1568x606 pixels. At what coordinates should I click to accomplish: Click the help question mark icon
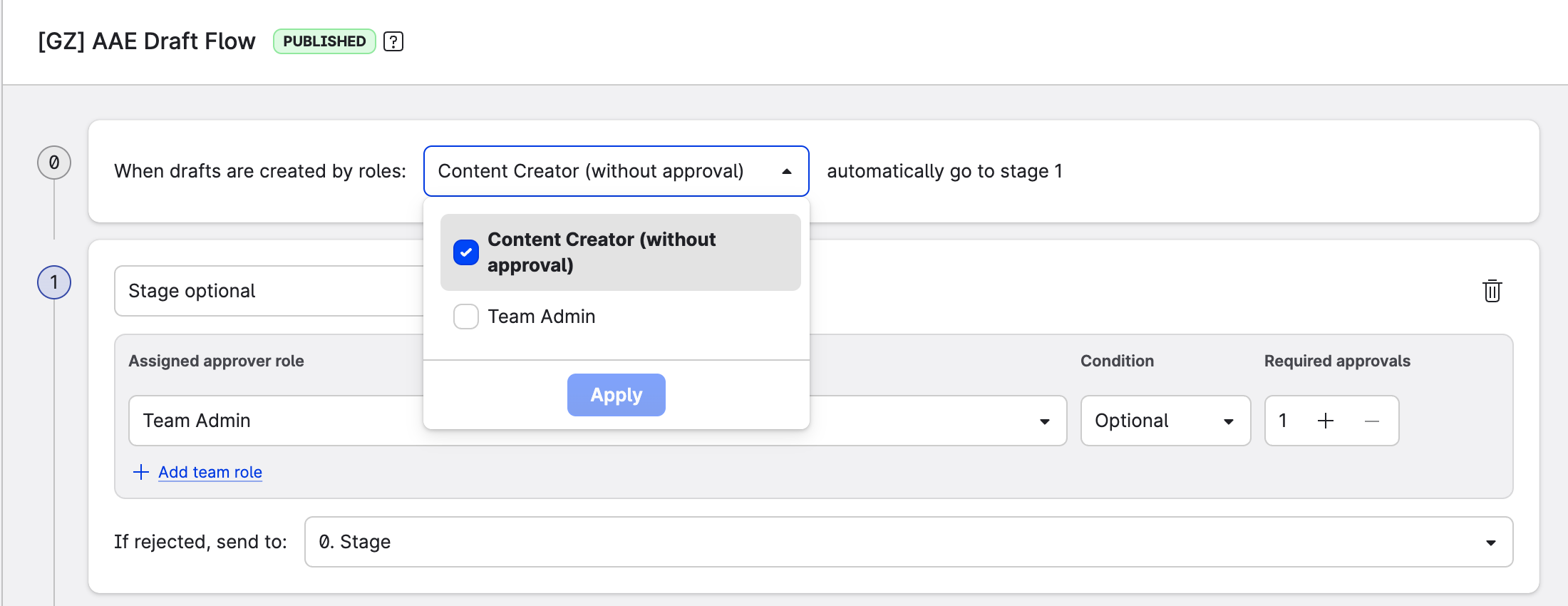(x=393, y=41)
